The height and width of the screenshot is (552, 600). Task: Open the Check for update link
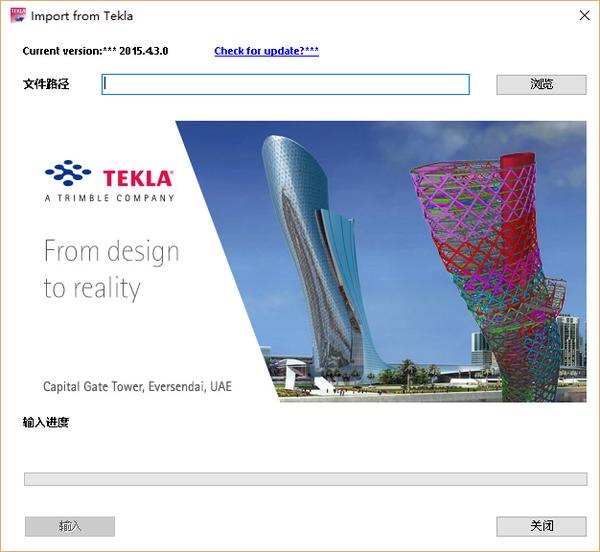(x=266, y=51)
